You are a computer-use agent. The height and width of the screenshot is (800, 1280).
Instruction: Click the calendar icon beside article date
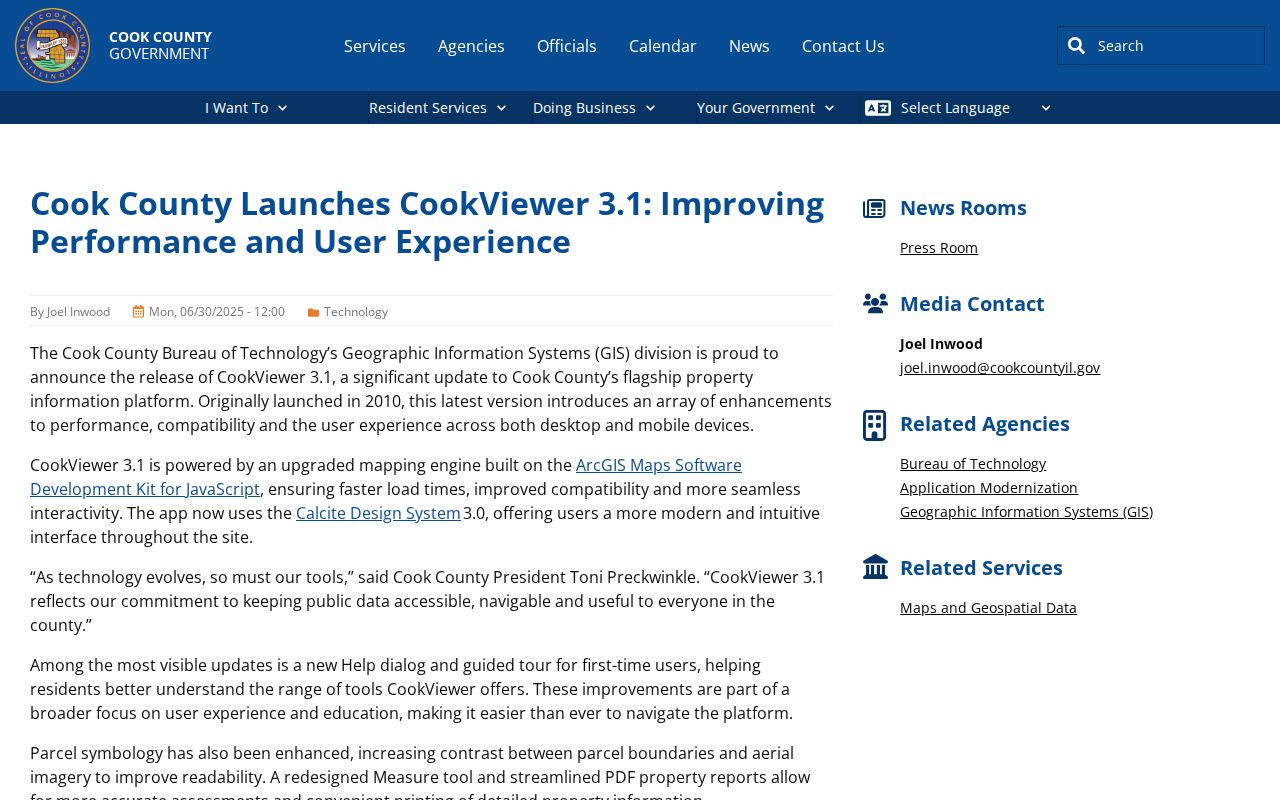[x=138, y=312]
